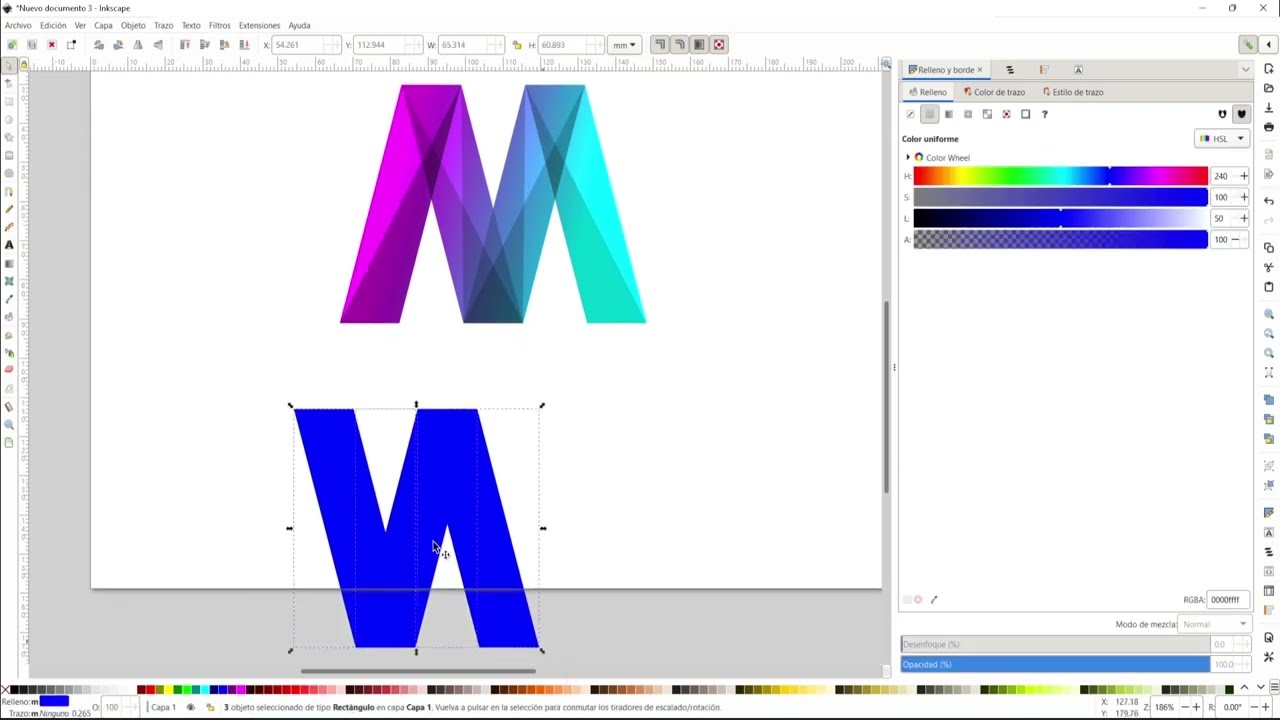Screen dimensions: 1280x720
Task: Open the dock panel chevron menu
Action: click(x=1245, y=70)
